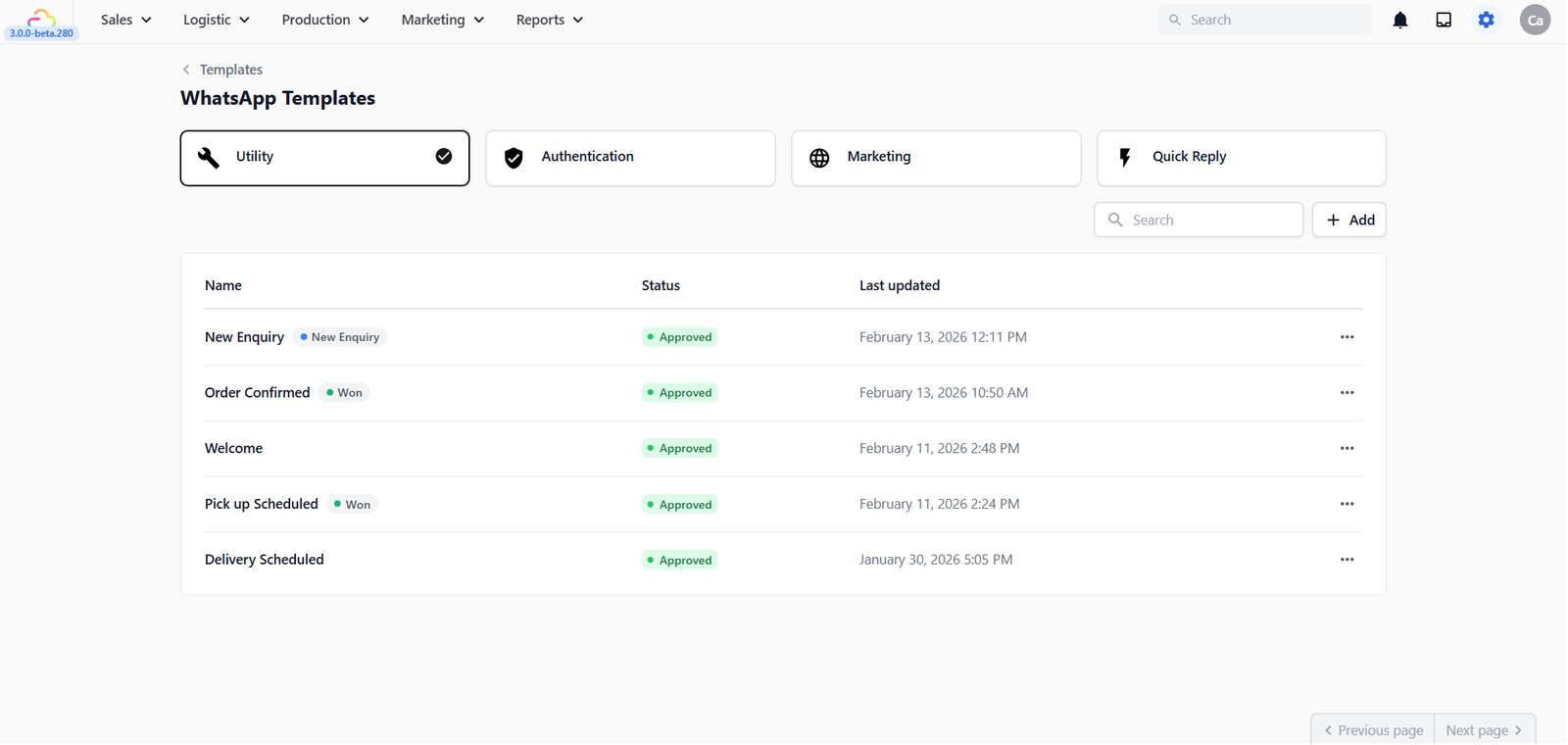
Task: Click date January 30, 2026 5:05 PM
Action: [936, 560]
